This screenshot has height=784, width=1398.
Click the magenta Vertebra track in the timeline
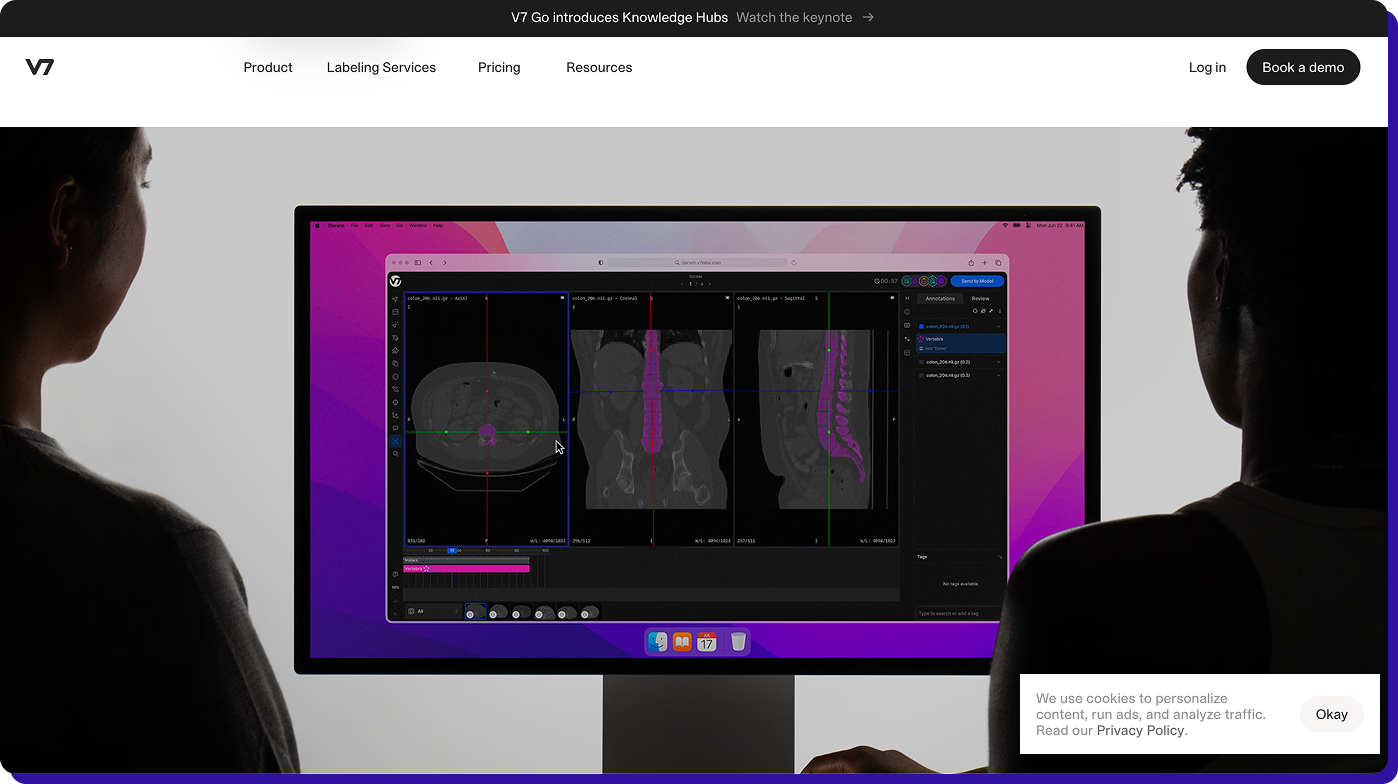click(466, 568)
